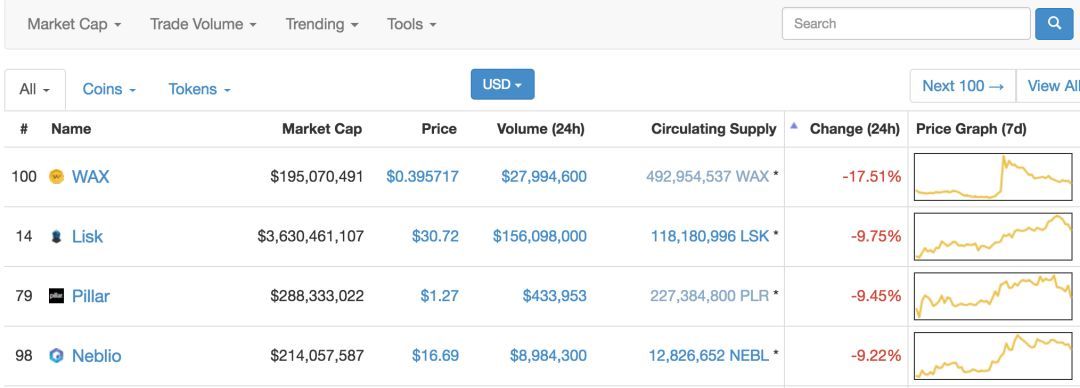Open the Lisk 7-day price graph
This screenshot has width=1080, height=388.
click(993, 236)
